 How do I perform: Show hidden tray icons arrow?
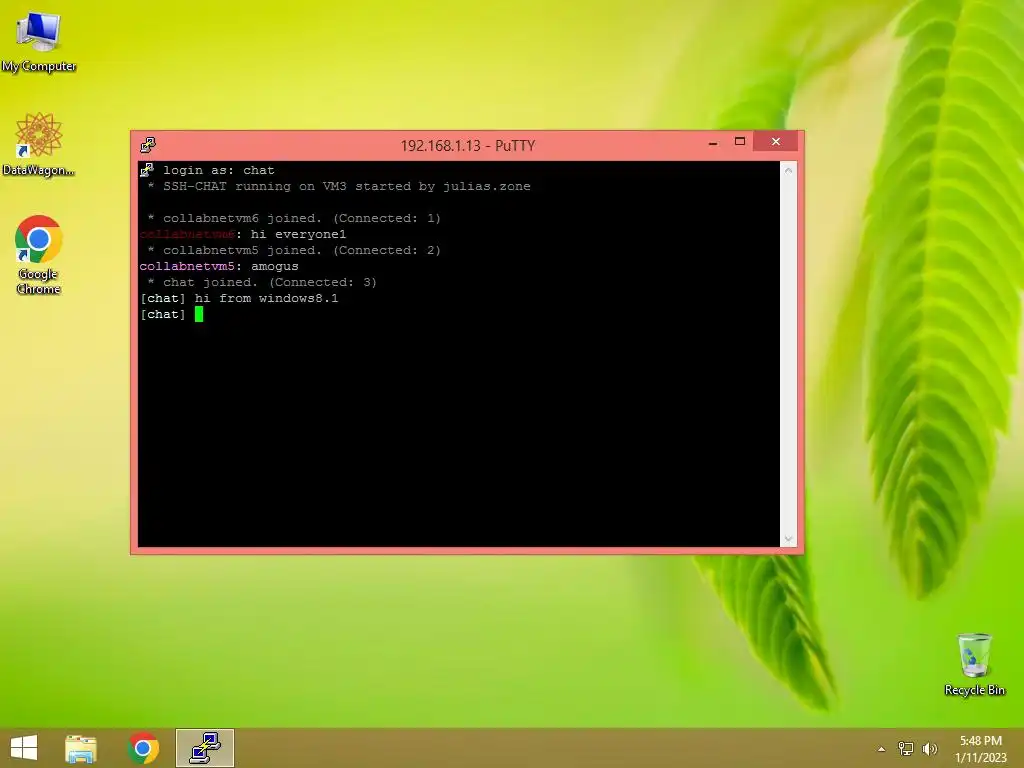(882, 749)
